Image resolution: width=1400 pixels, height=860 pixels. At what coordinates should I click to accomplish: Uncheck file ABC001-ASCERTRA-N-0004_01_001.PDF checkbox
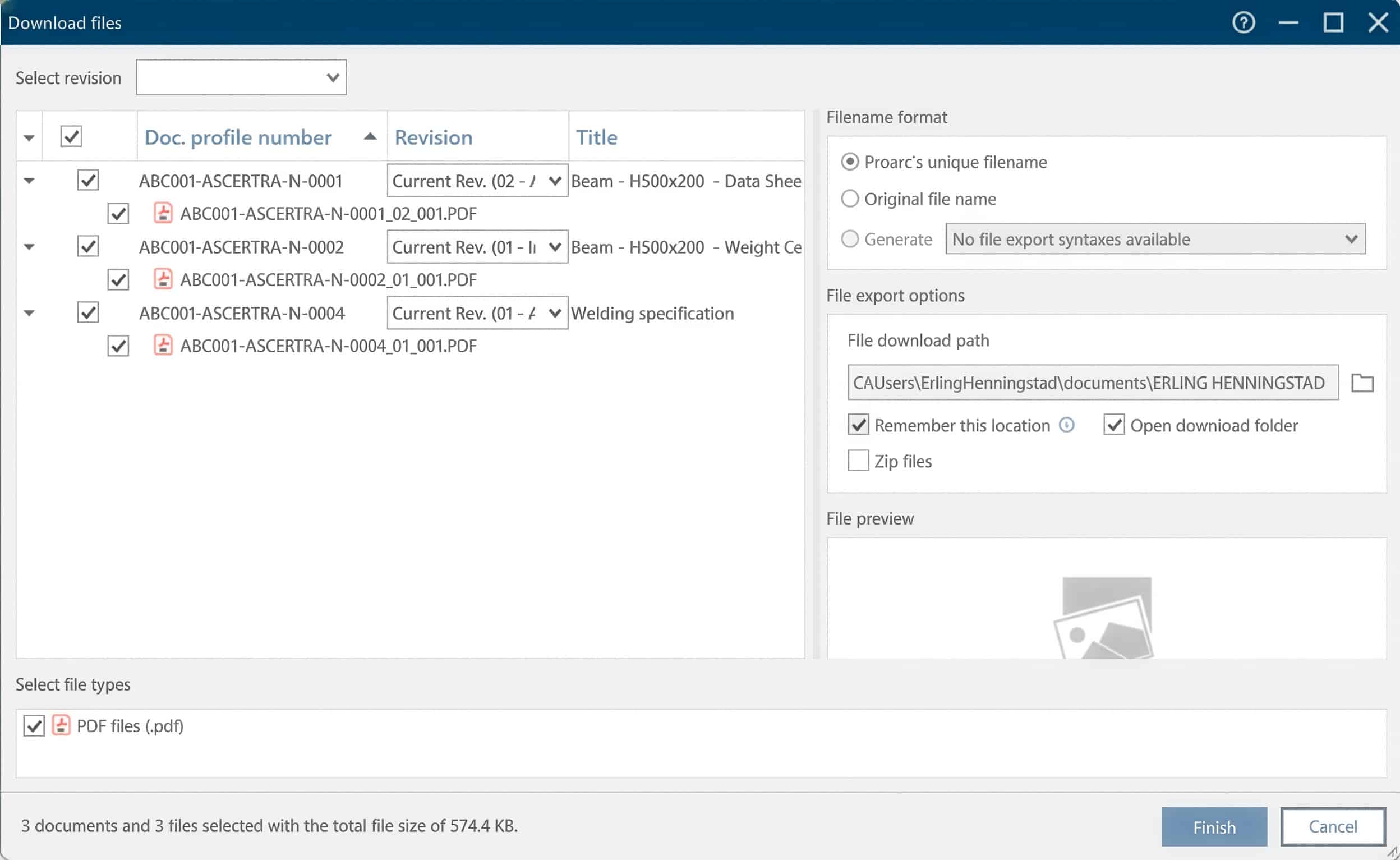click(x=118, y=345)
